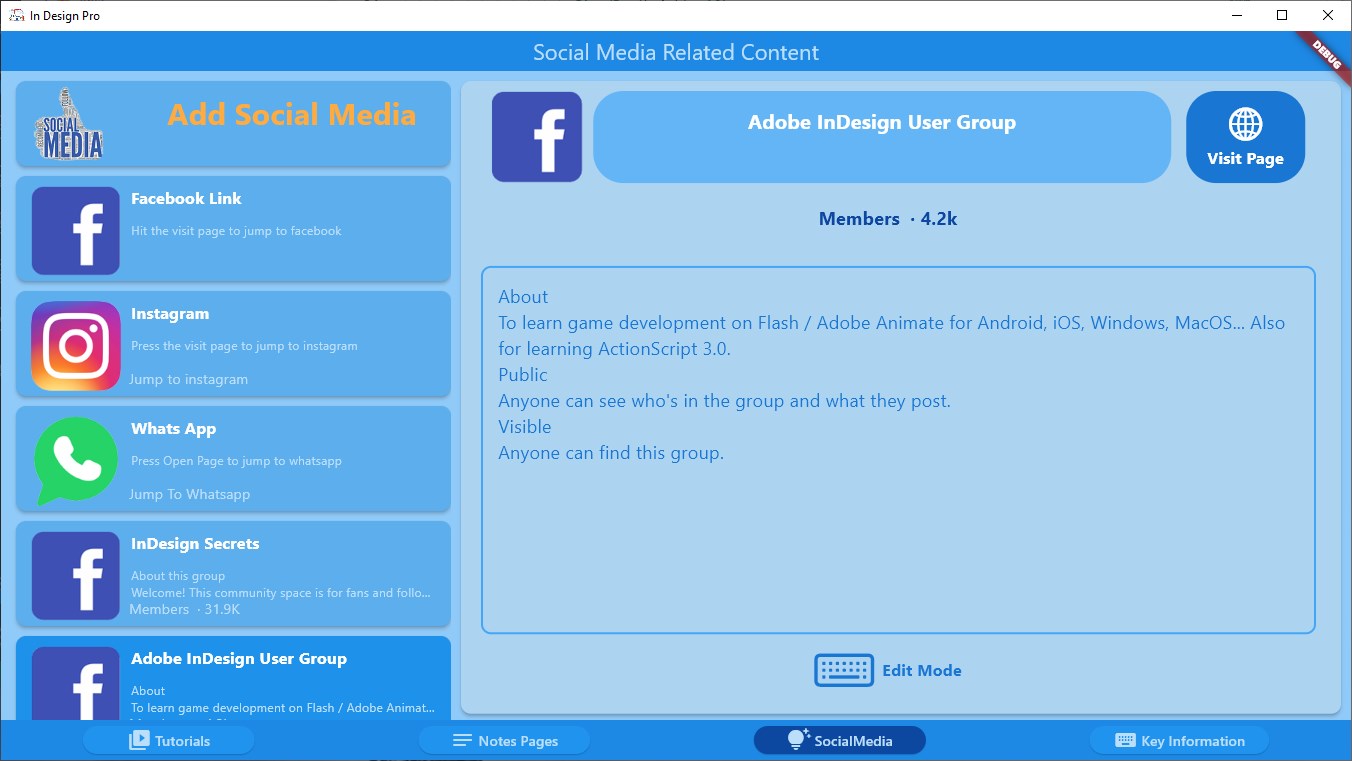Click the InDesign Secrets Facebook icon
The width and height of the screenshot is (1352, 761).
coord(75,576)
